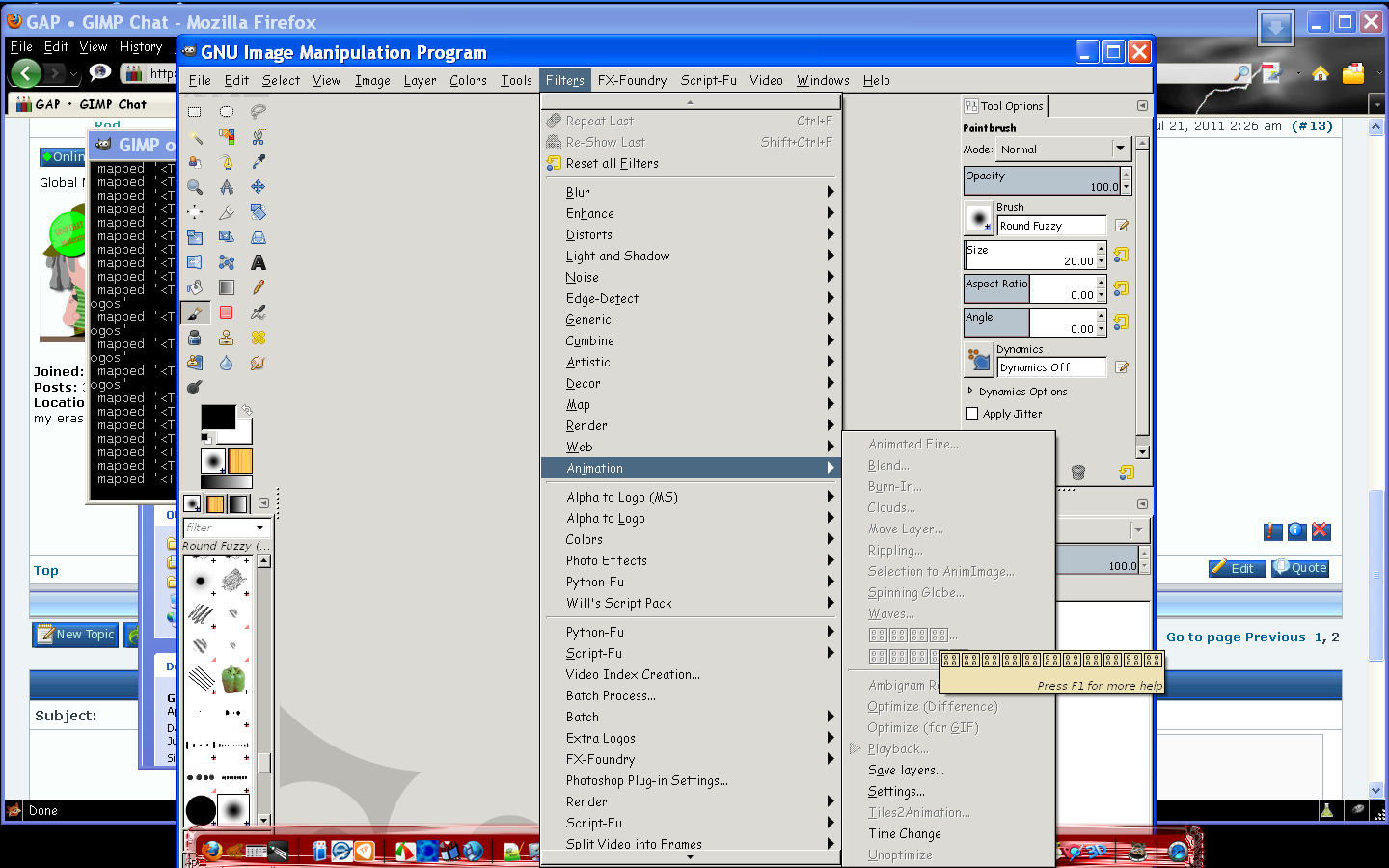Select the Heal bandage tool

point(259,338)
